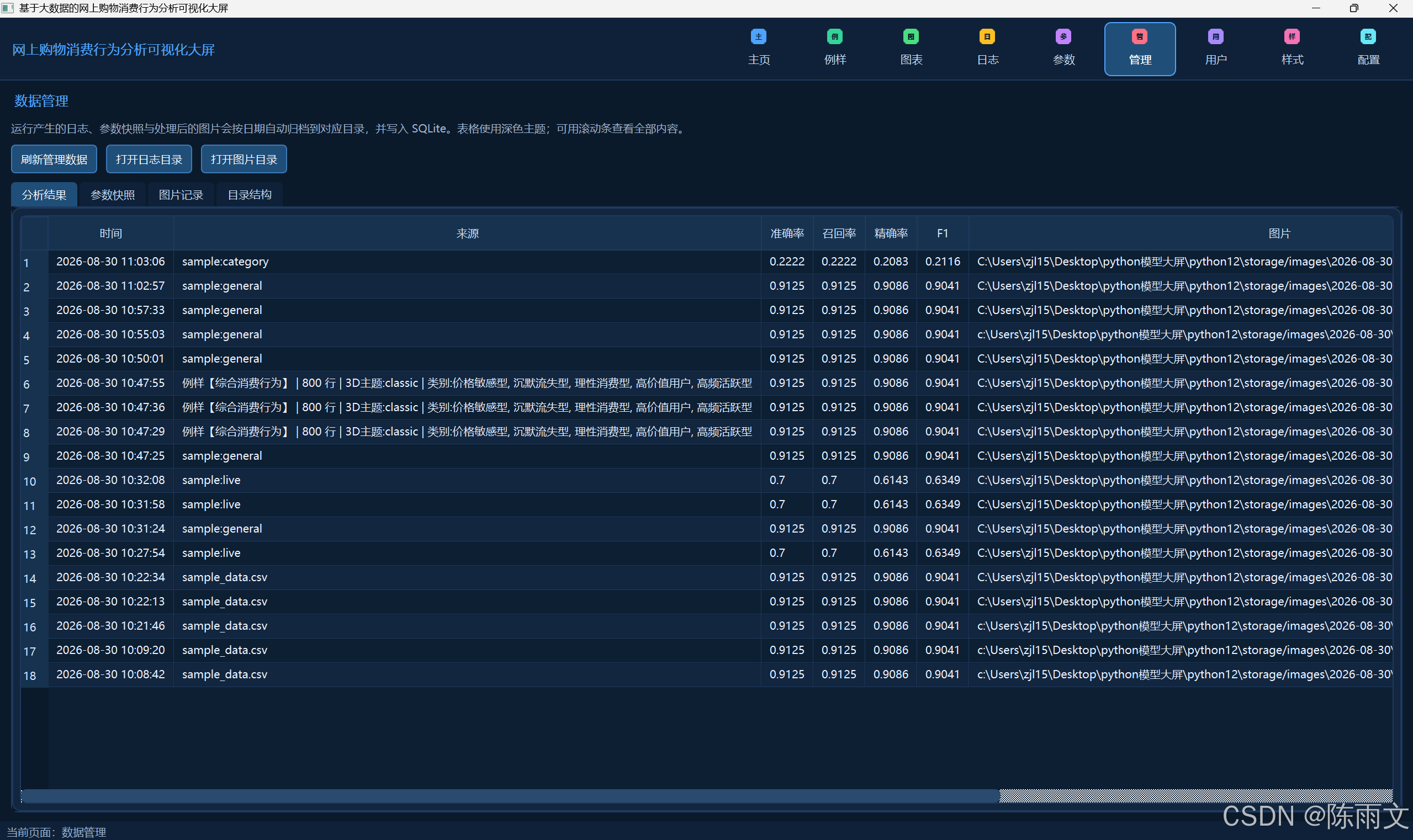This screenshot has width=1413, height=840.
Task: Select the 管理 management navigation icon
Action: tap(1140, 49)
